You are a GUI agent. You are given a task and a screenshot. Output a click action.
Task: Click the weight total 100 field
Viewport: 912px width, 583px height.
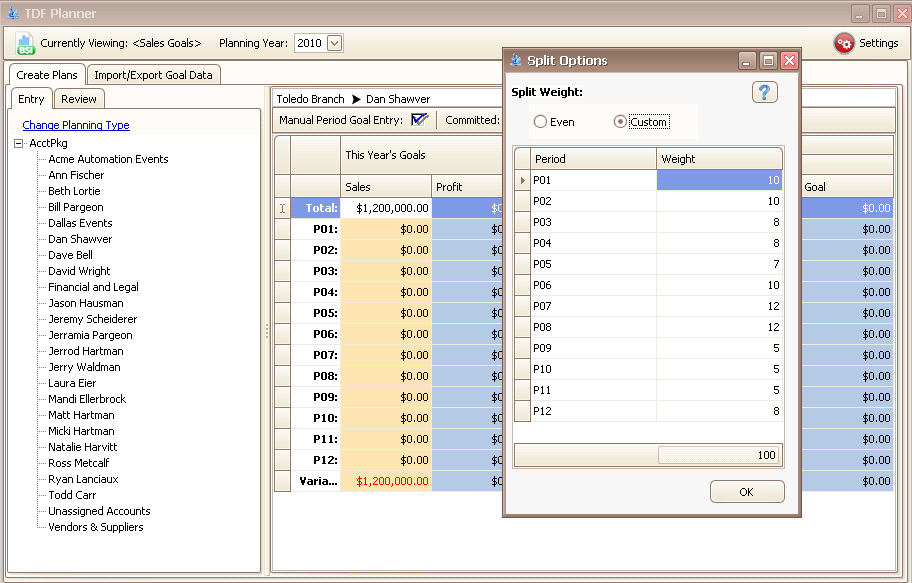[x=719, y=455]
